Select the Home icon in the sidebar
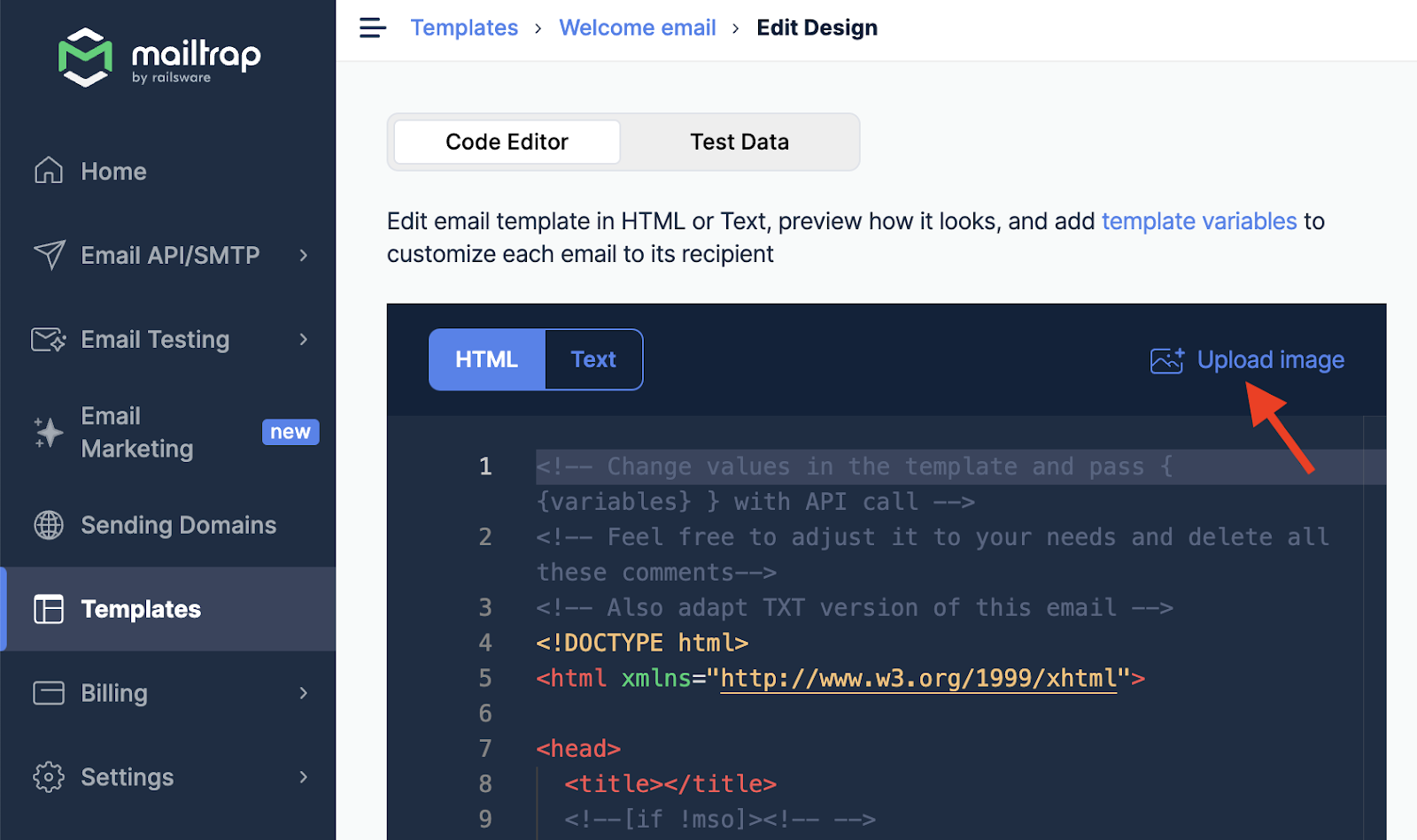The image size is (1417, 840). (x=48, y=170)
